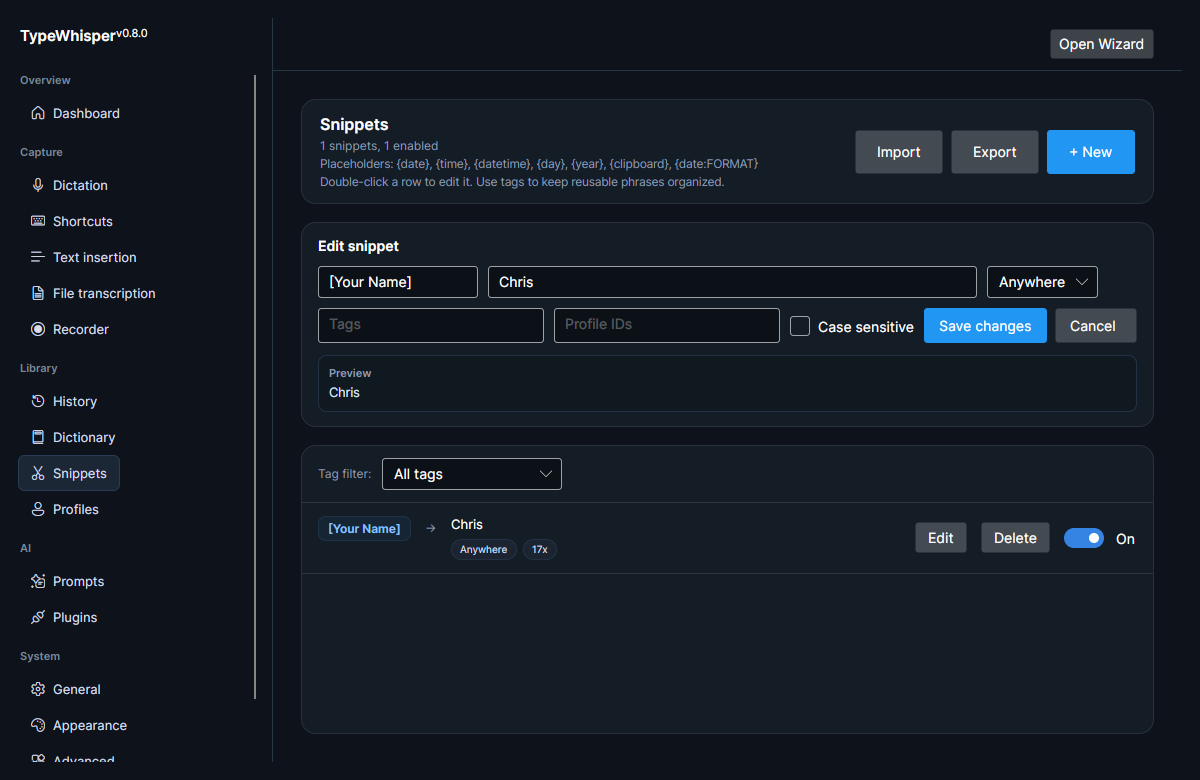Open the Anywhere scope dropdown
Screen dimensions: 1200x780
point(1042,282)
